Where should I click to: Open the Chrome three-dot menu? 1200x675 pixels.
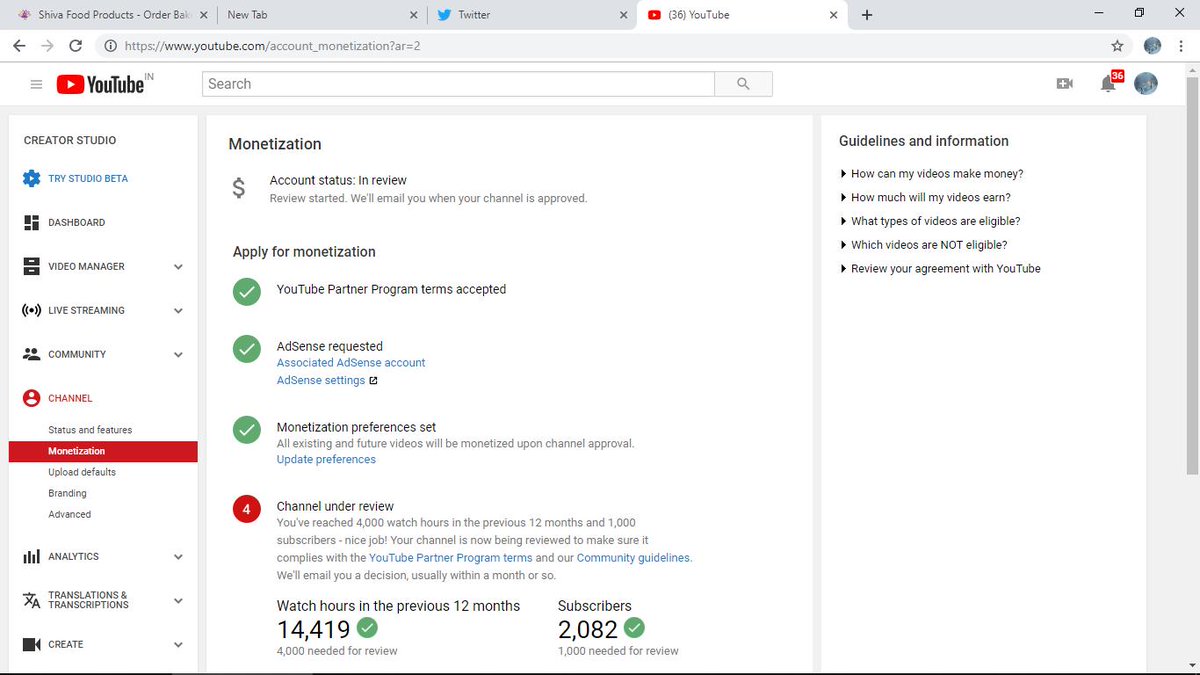[1181, 46]
